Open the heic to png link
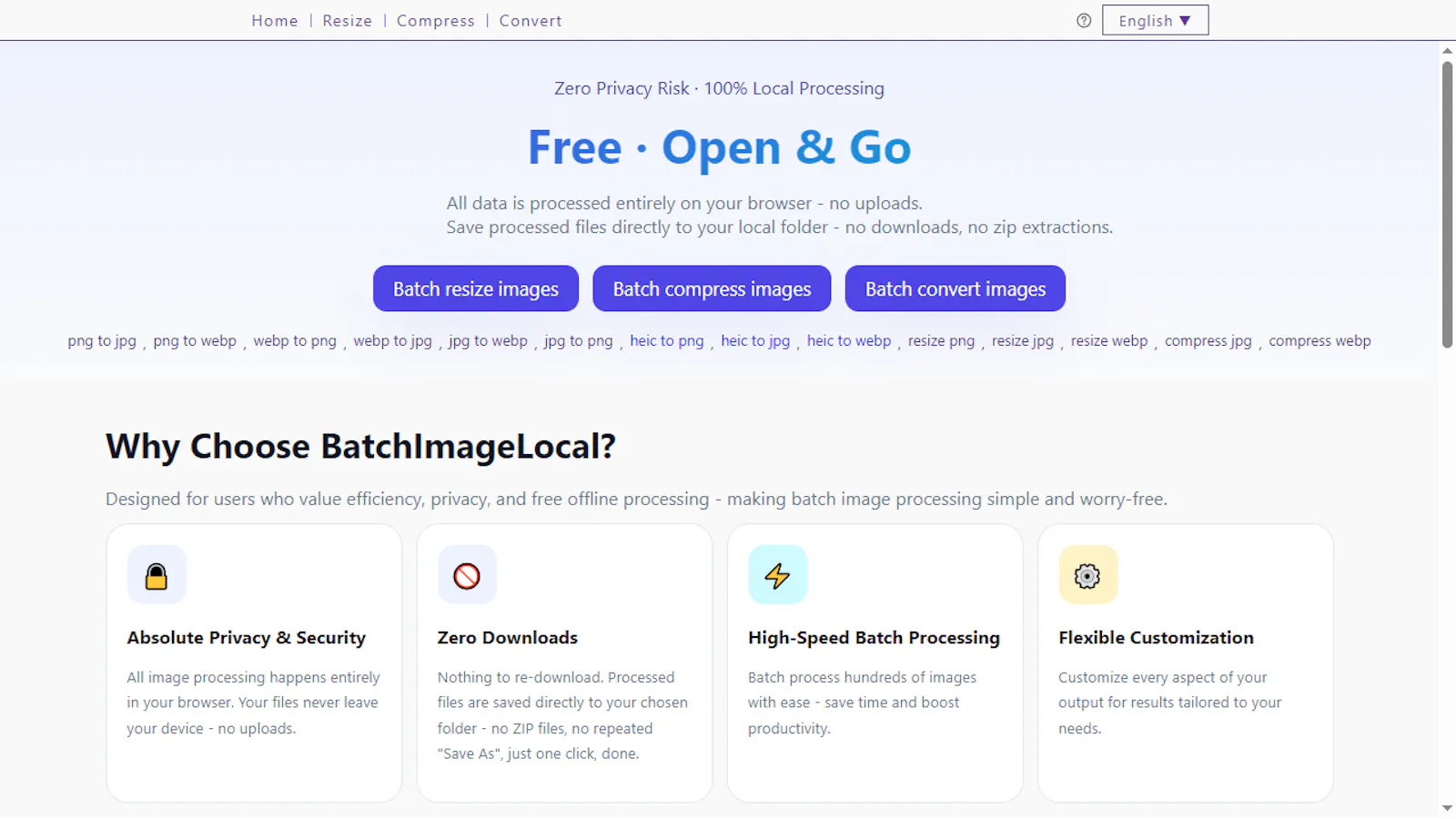The height and width of the screenshot is (819, 1456). point(667,341)
